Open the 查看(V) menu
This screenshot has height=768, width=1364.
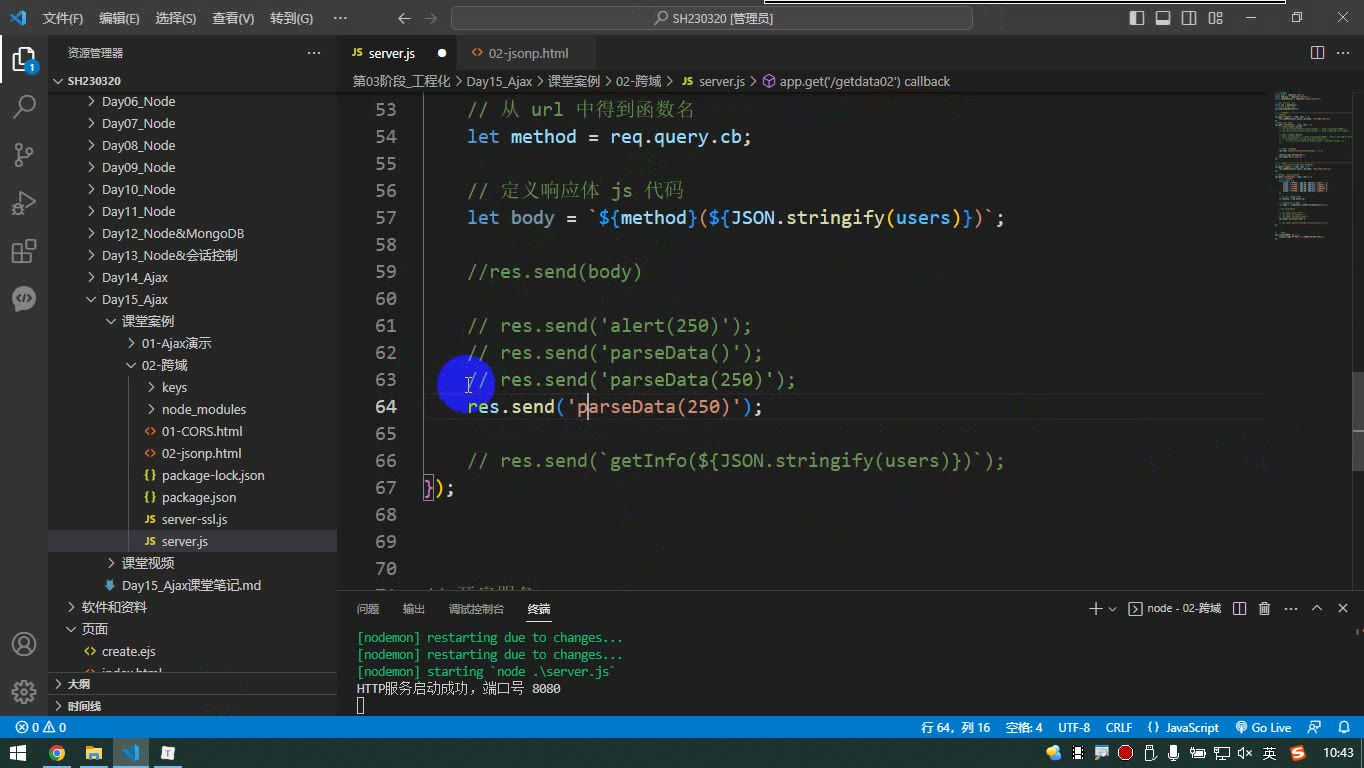pos(233,18)
